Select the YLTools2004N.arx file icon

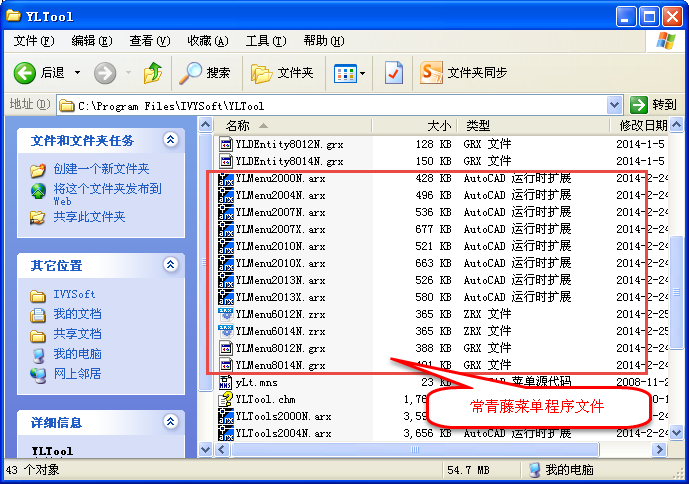click(225, 433)
